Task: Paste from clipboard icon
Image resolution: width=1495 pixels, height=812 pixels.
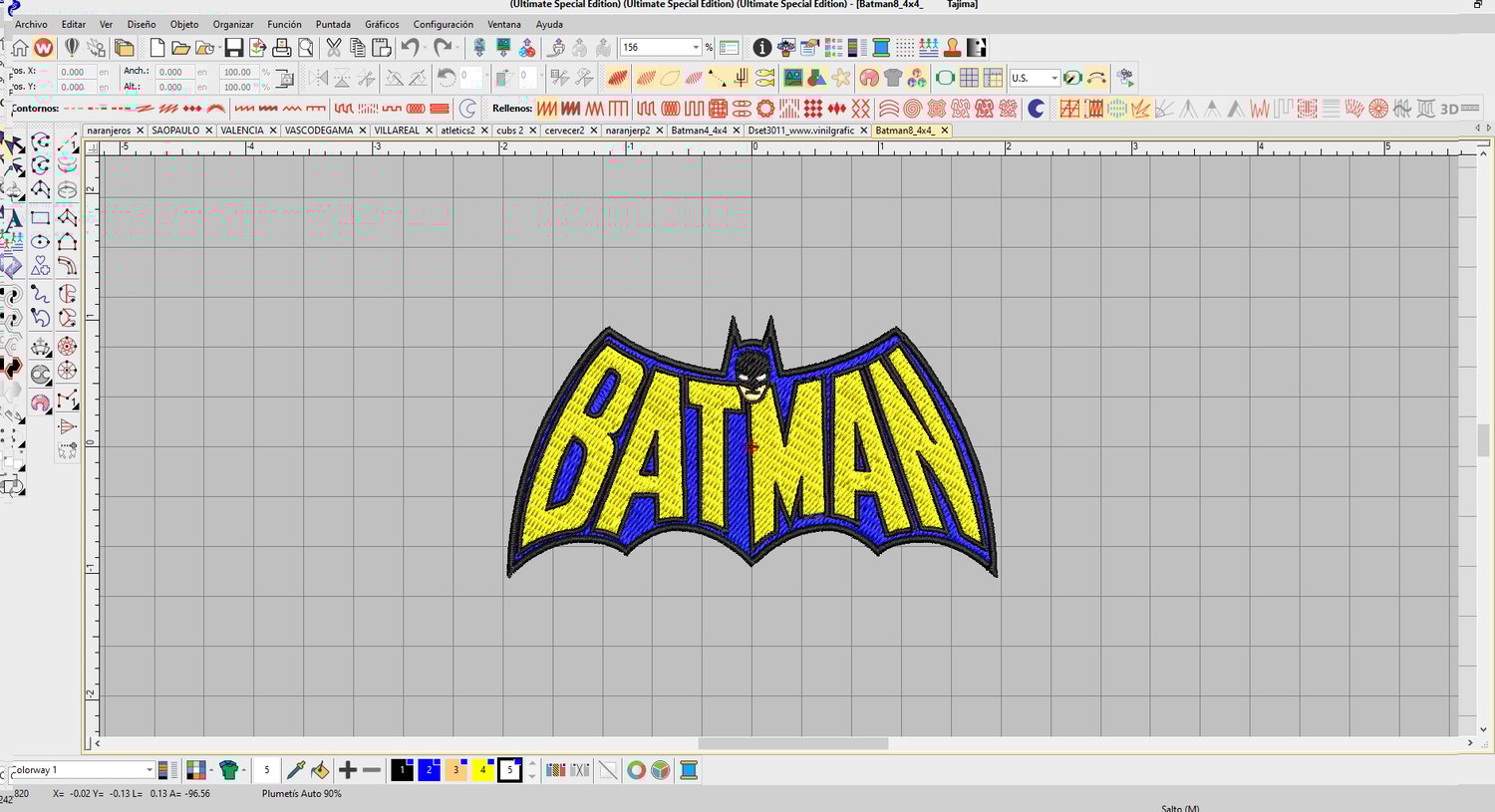Action: point(381,47)
